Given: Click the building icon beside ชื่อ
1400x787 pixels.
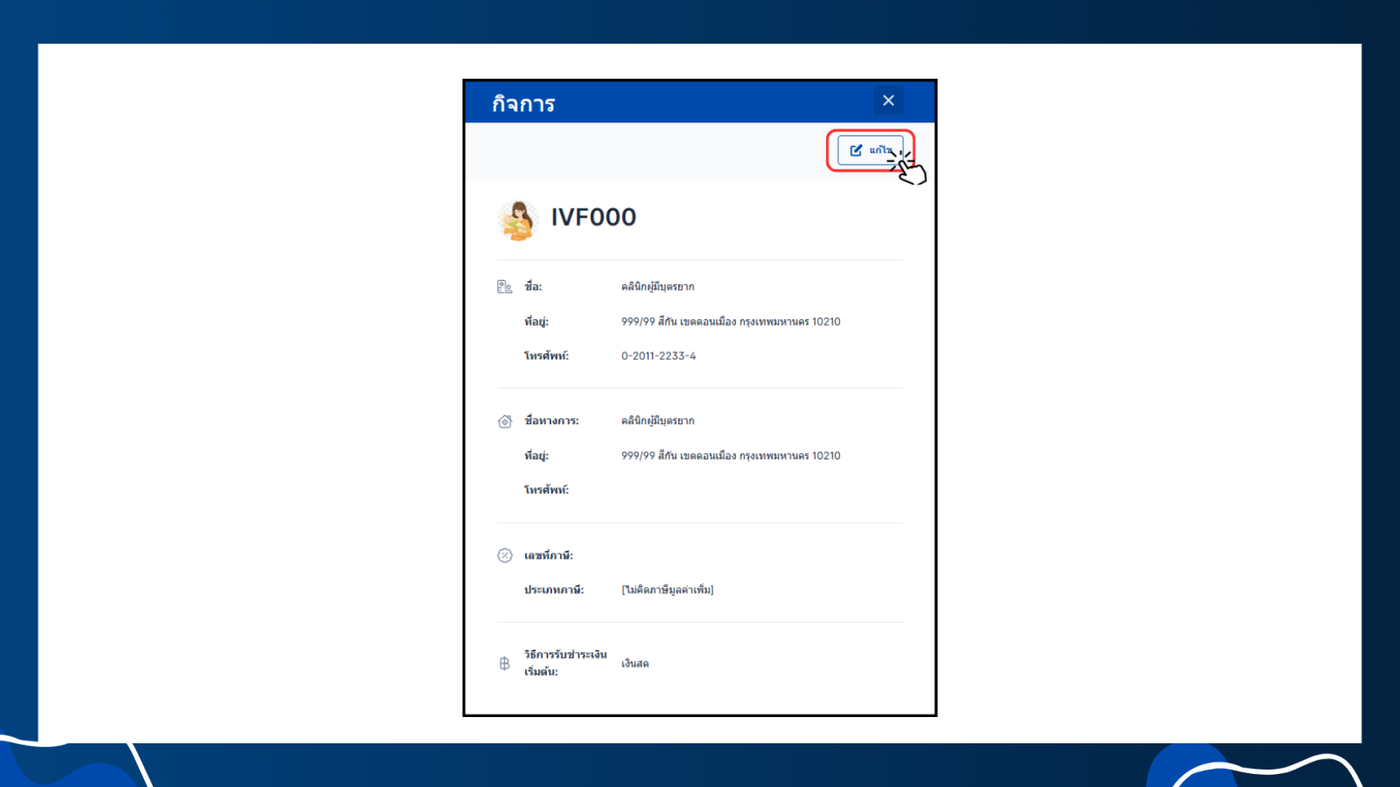Looking at the screenshot, I should click(505, 287).
